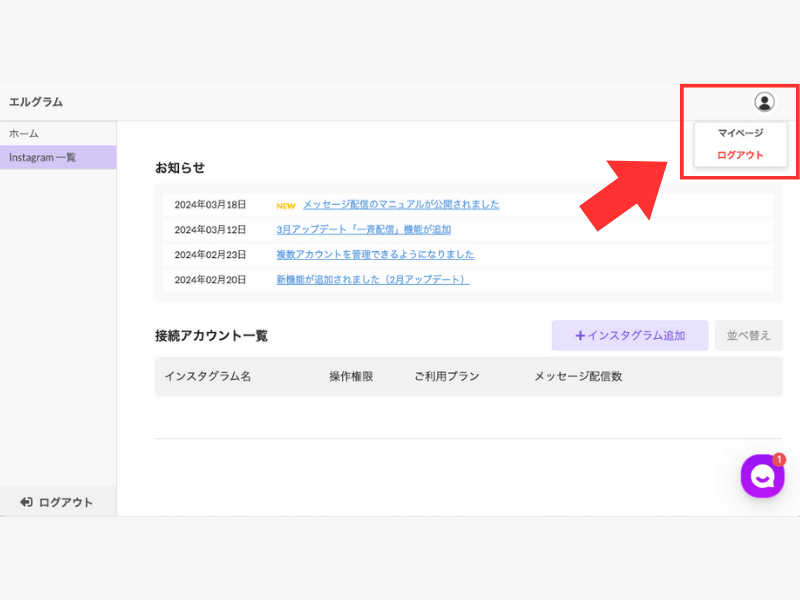Open メッセージ配信のマニュアルが公開されました link
The width and height of the screenshot is (800, 600).
coord(401,205)
